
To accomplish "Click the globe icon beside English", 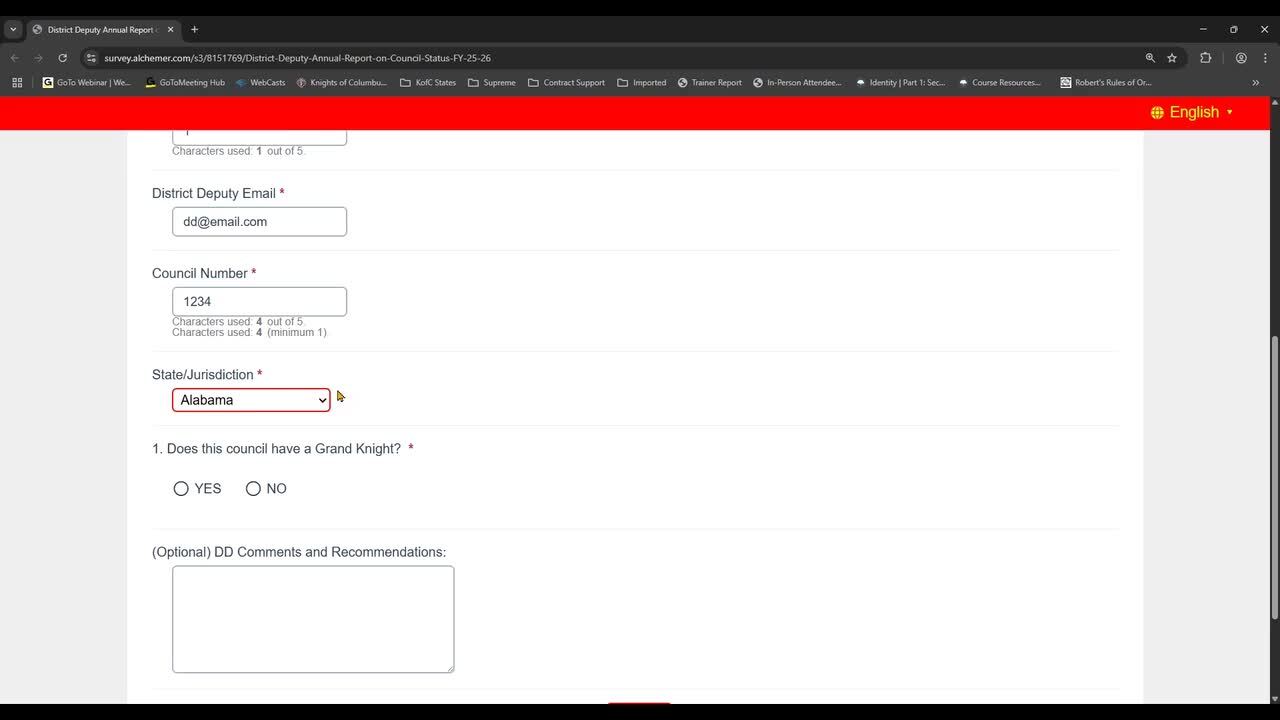I will click(x=1157, y=112).
